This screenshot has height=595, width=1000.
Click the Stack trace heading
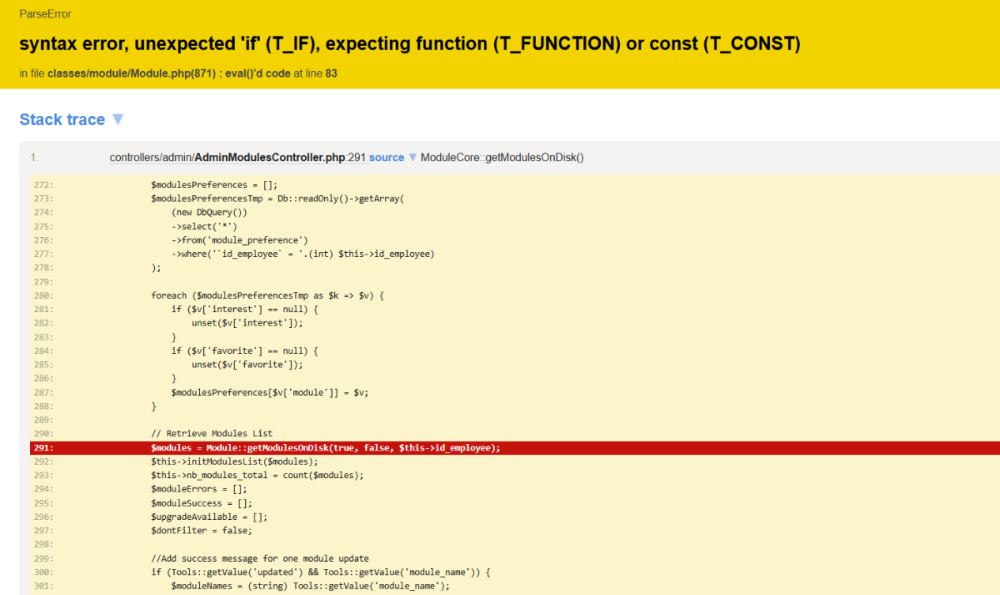62,120
